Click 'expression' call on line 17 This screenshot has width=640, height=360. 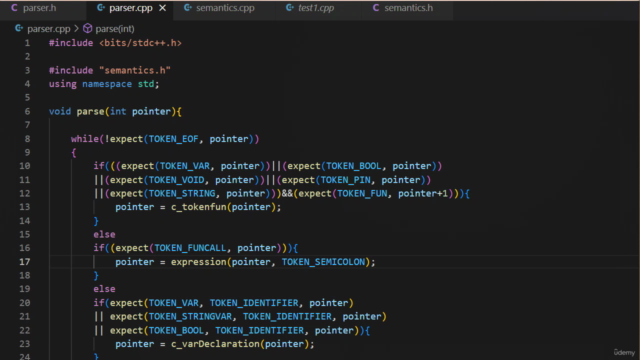(198, 262)
